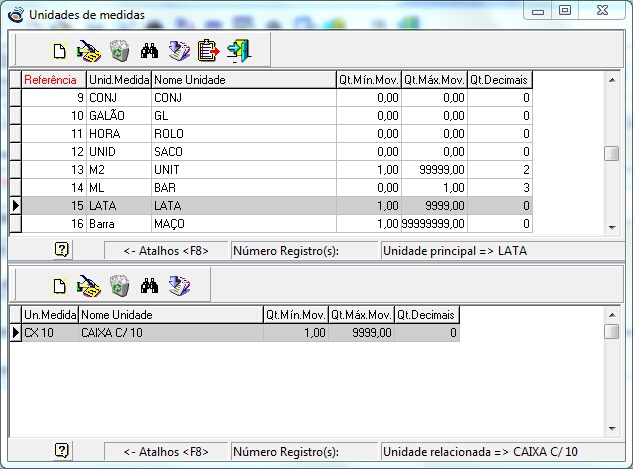
Task: Open lower Atalhos <F8> shortcuts button
Action: [x=166, y=451]
